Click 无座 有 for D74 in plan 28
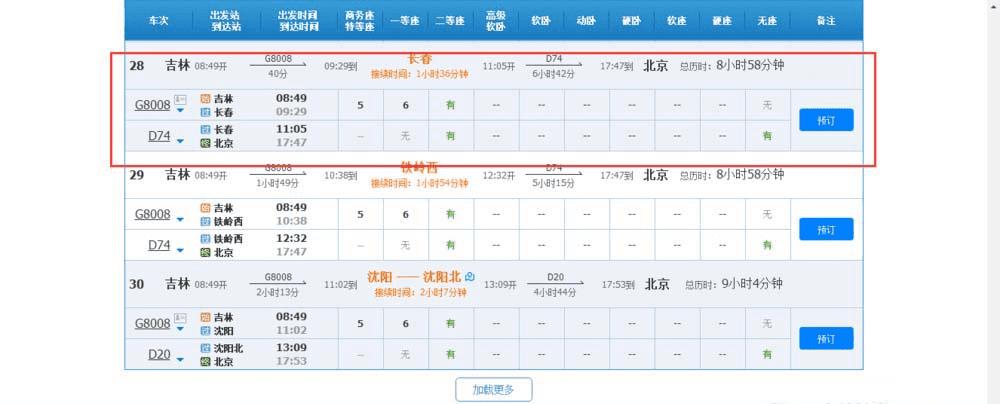The width and height of the screenshot is (1000, 404). point(767,136)
